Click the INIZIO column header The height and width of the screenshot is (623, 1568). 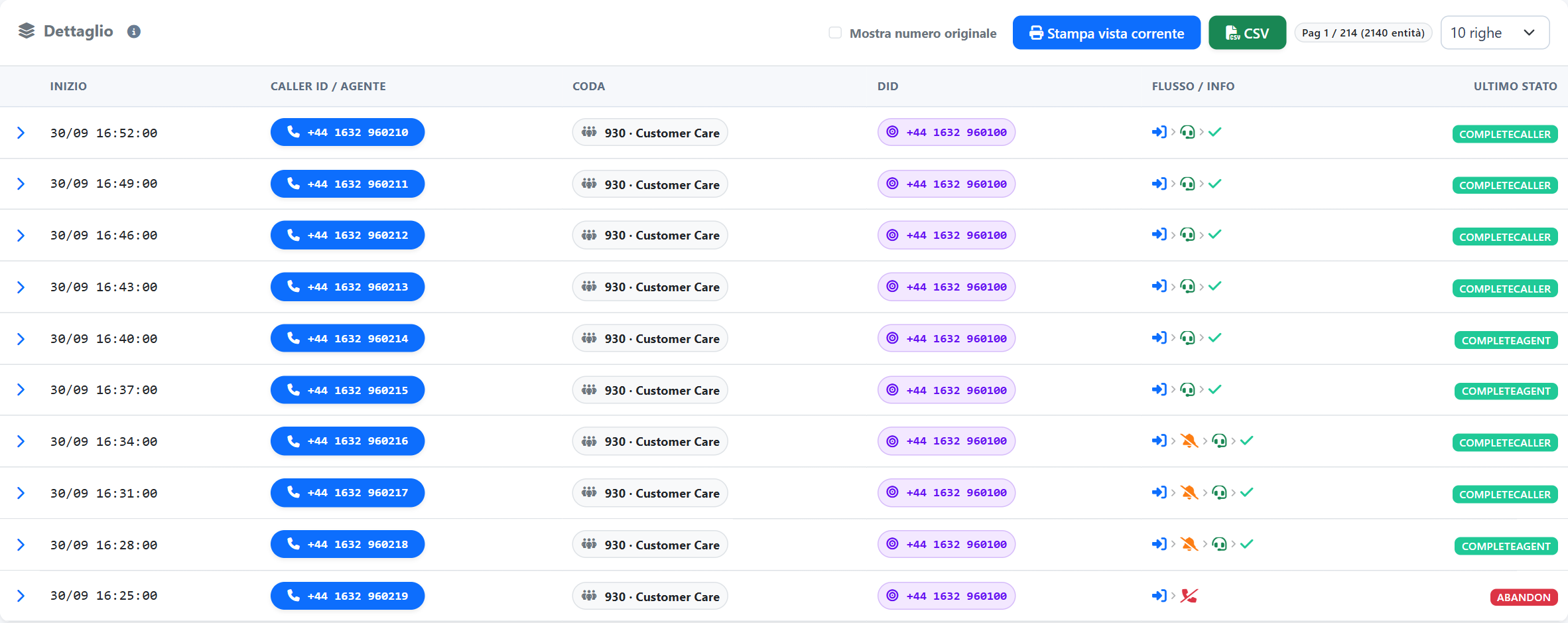(x=68, y=86)
